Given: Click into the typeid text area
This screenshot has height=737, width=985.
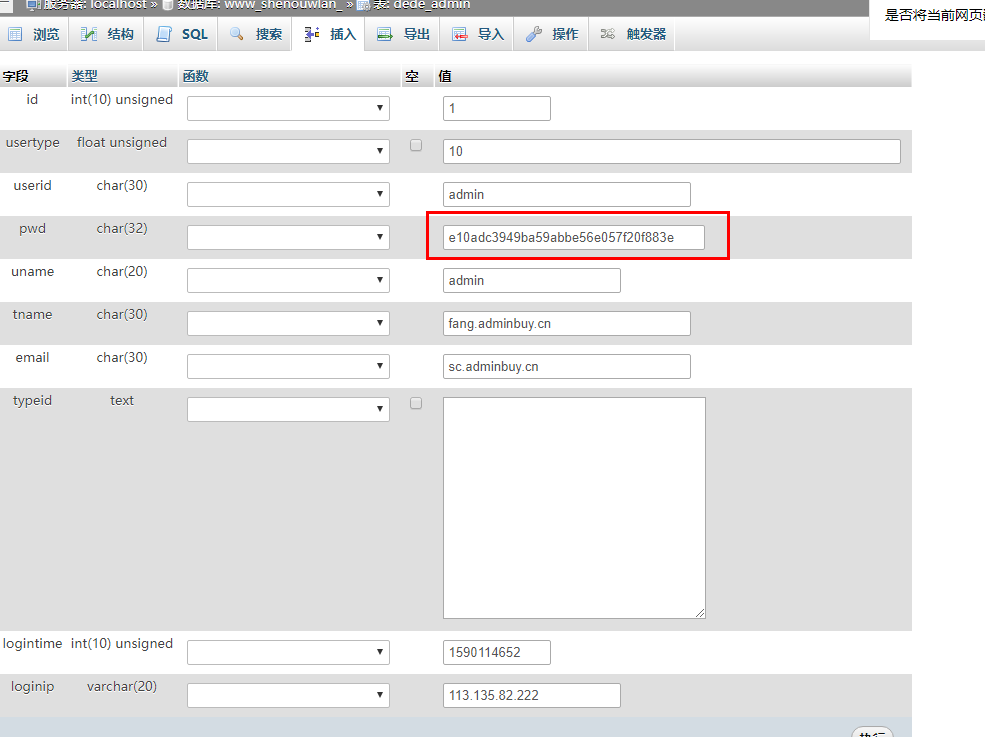Looking at the screenshot, I should (x=574, y=507).
